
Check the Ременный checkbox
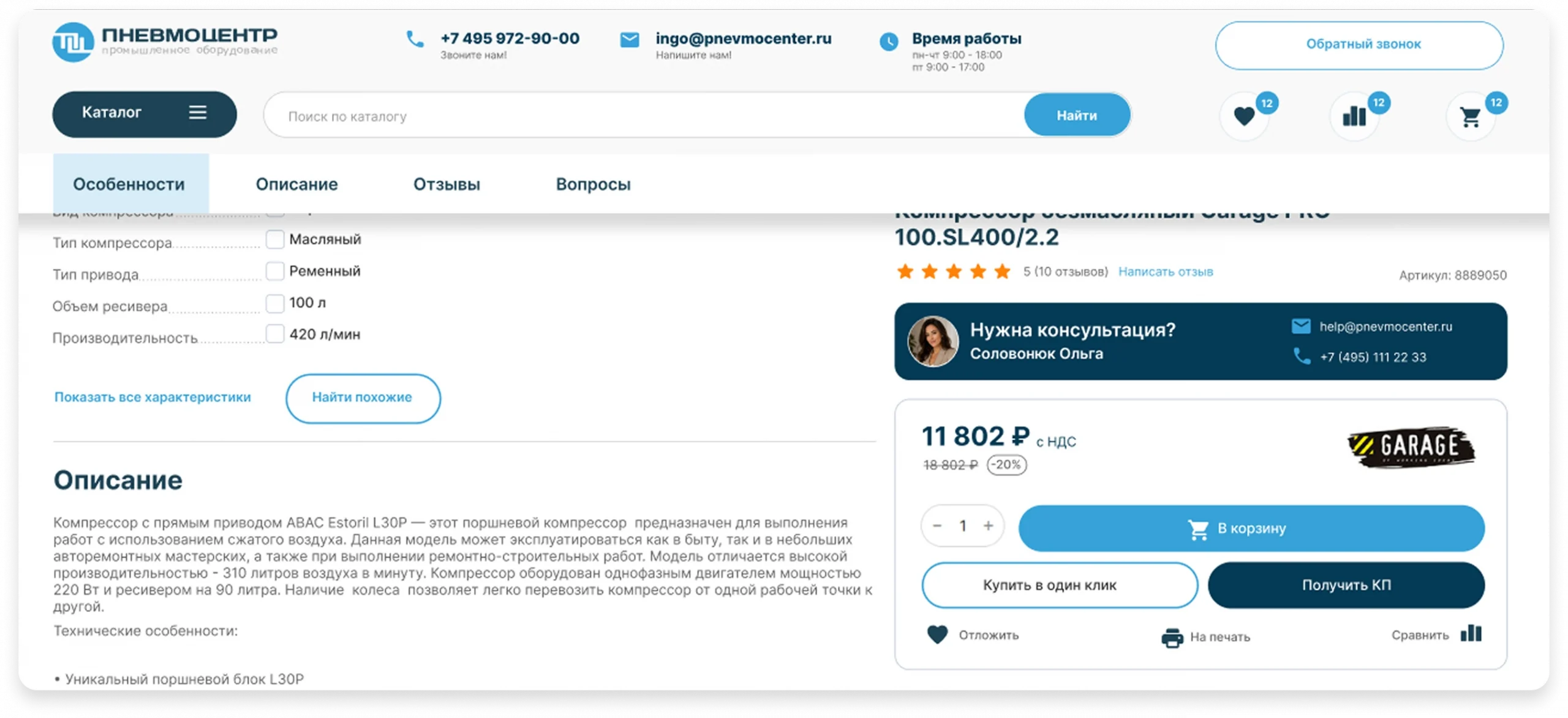(x=275, y=271)
